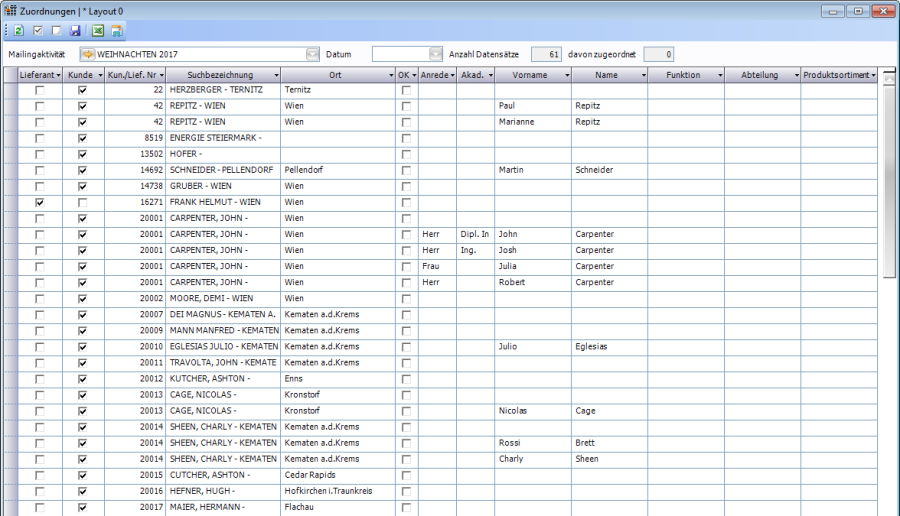
Task: Click the orange arrow icon beside WEIHNACHTEN 2017
Action: (x=87, y=54)
